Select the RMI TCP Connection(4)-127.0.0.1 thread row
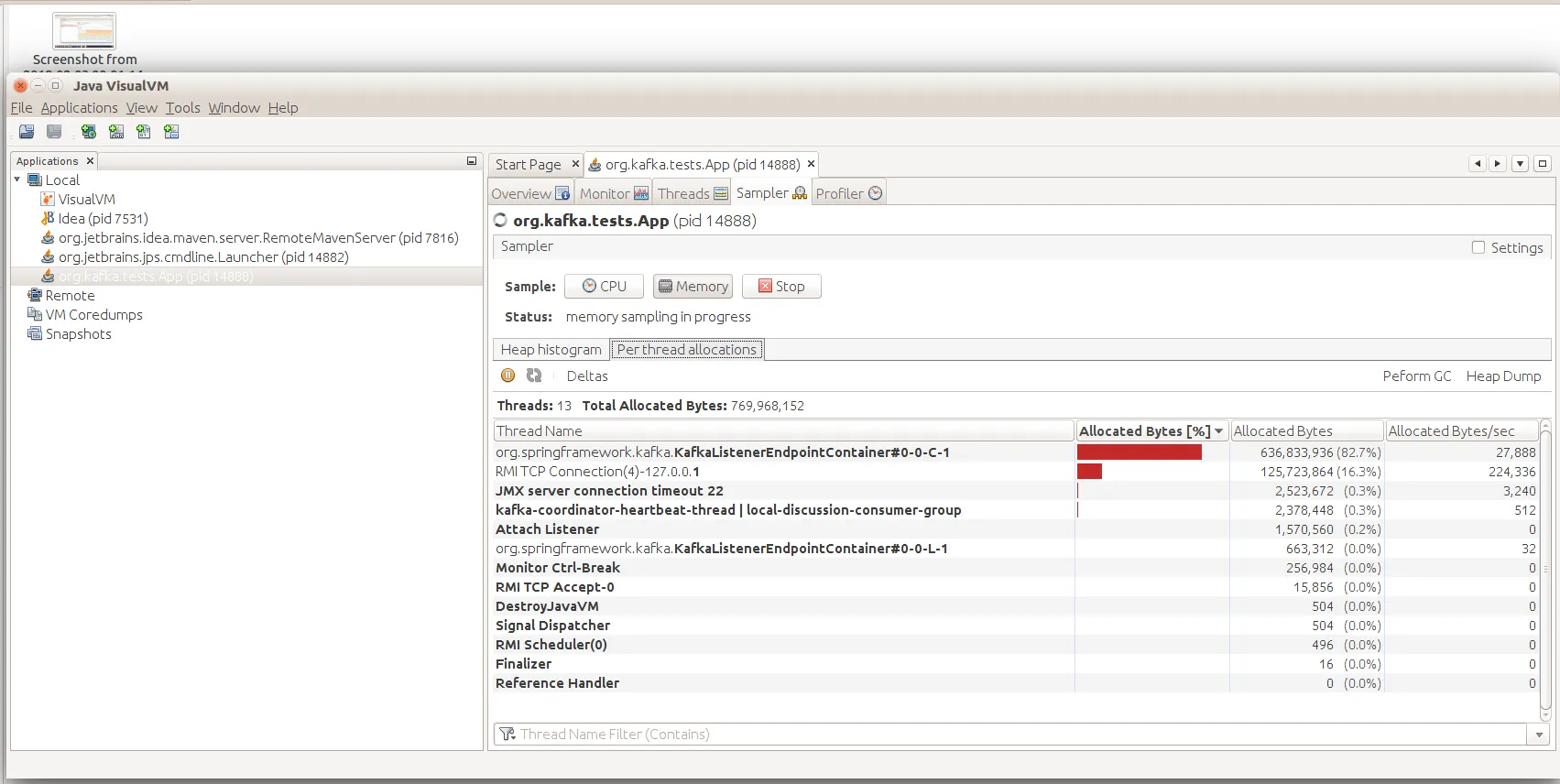 tap(1016, 472)
